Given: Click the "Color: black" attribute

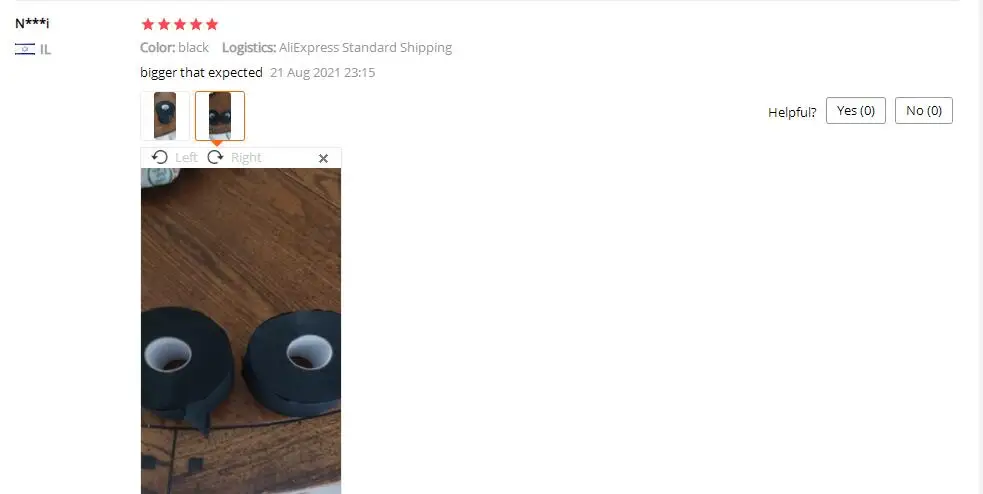Looking at the screenshot, I should point(174,48).
